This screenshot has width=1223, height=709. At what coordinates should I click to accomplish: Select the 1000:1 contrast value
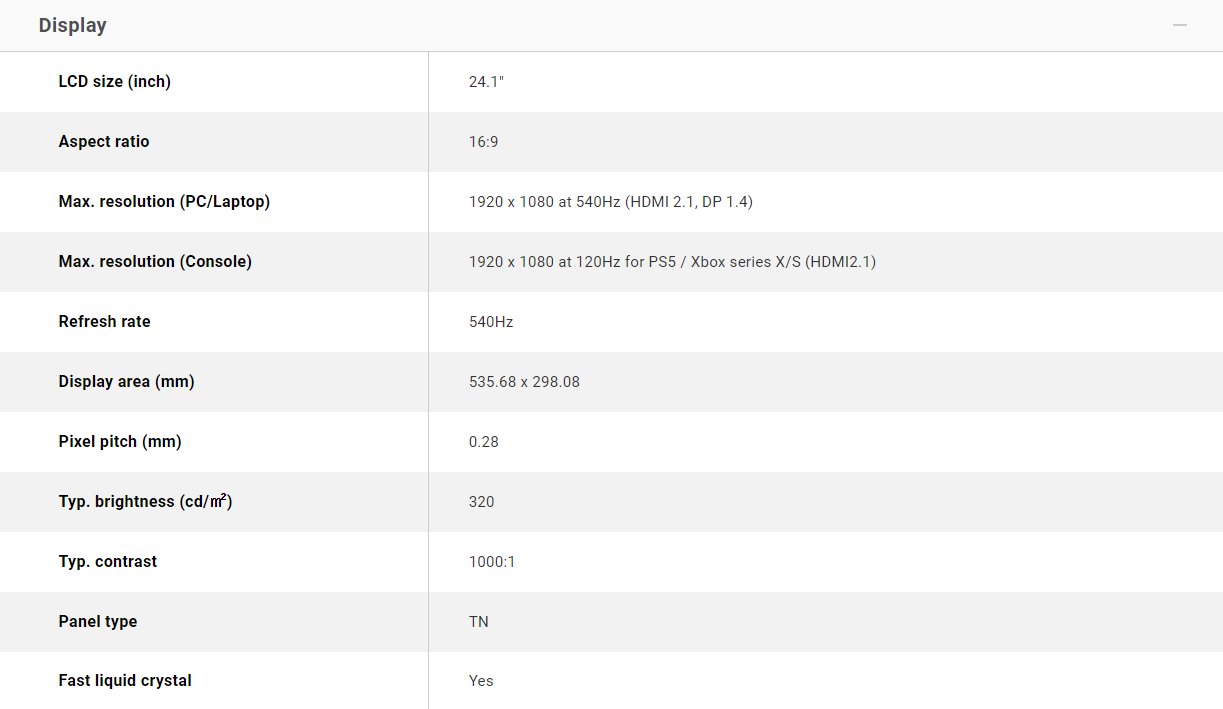[492, 561]
